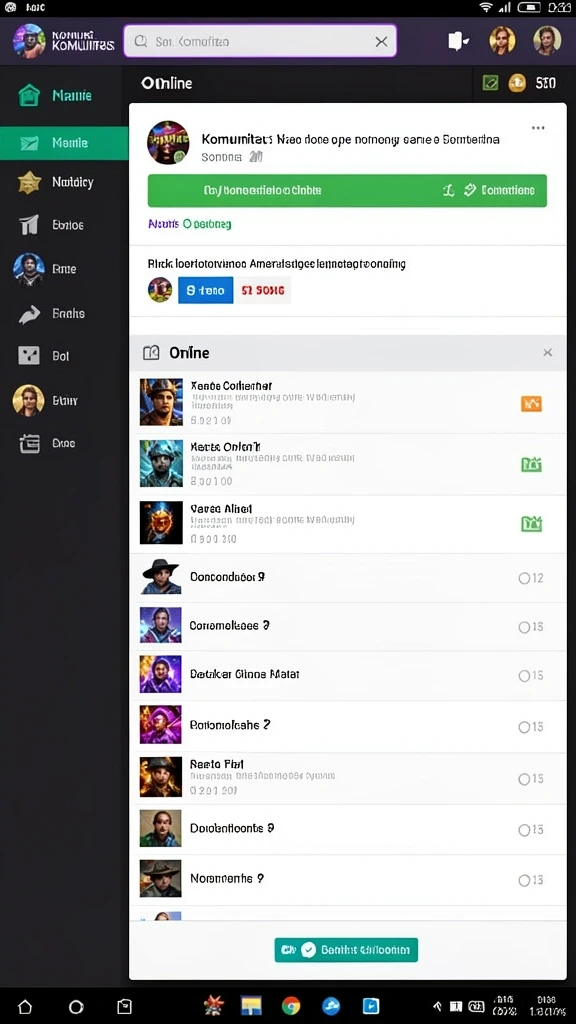
Task: Click green badge on Saves Alinel row
Action: 531,524
